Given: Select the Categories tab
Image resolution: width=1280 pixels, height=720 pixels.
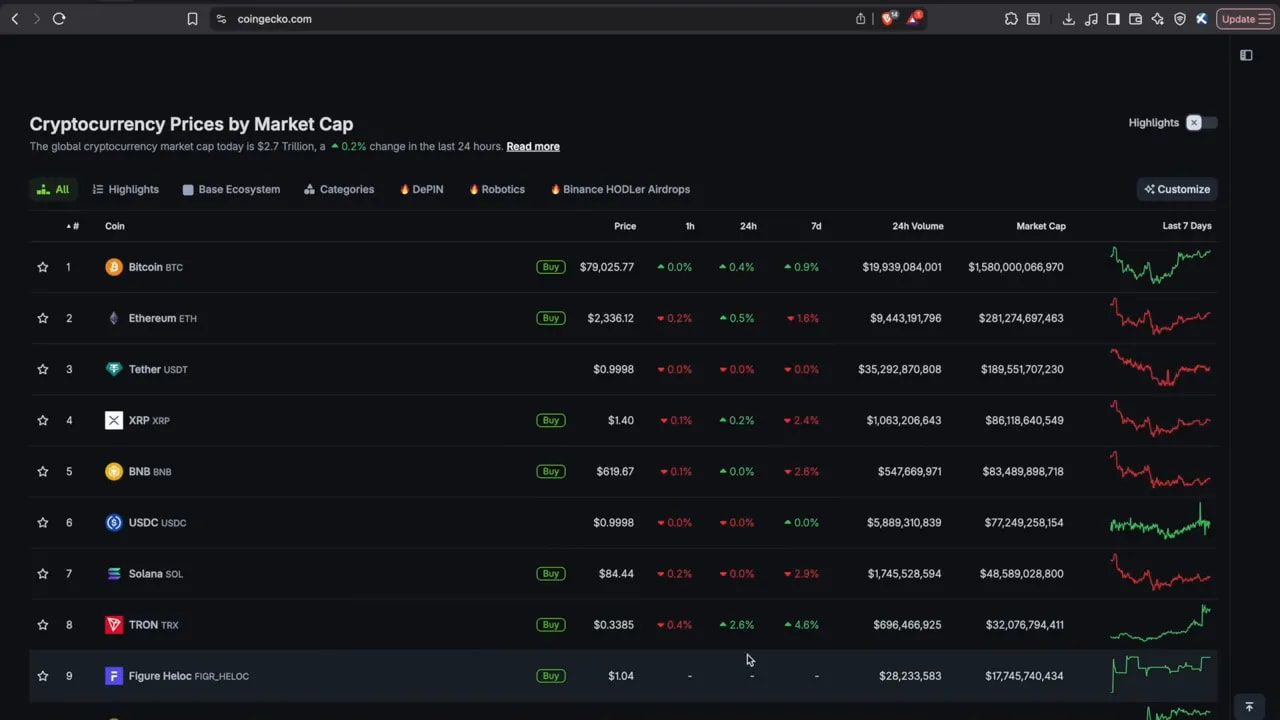Looking at the screenshot, I should [x=339, y=189].
